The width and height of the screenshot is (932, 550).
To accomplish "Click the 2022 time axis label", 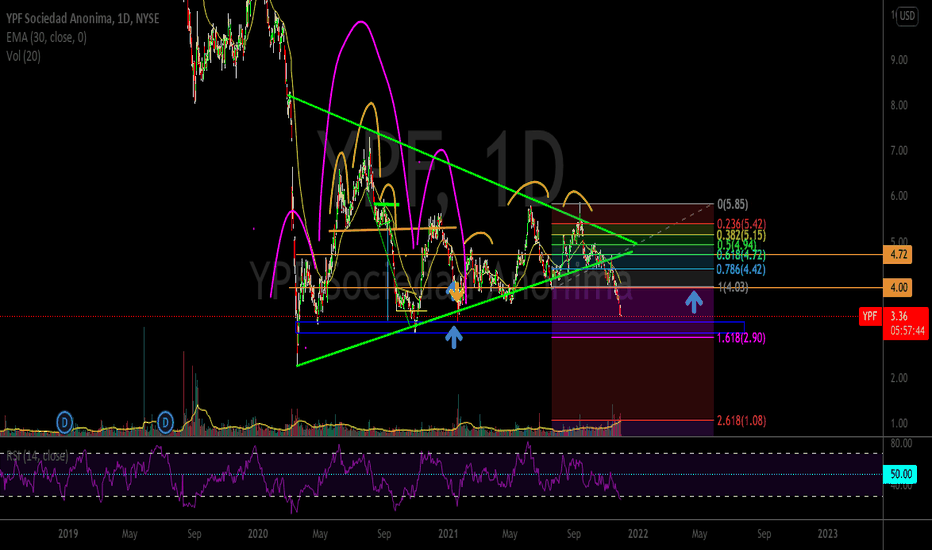I will click(638, 533).
